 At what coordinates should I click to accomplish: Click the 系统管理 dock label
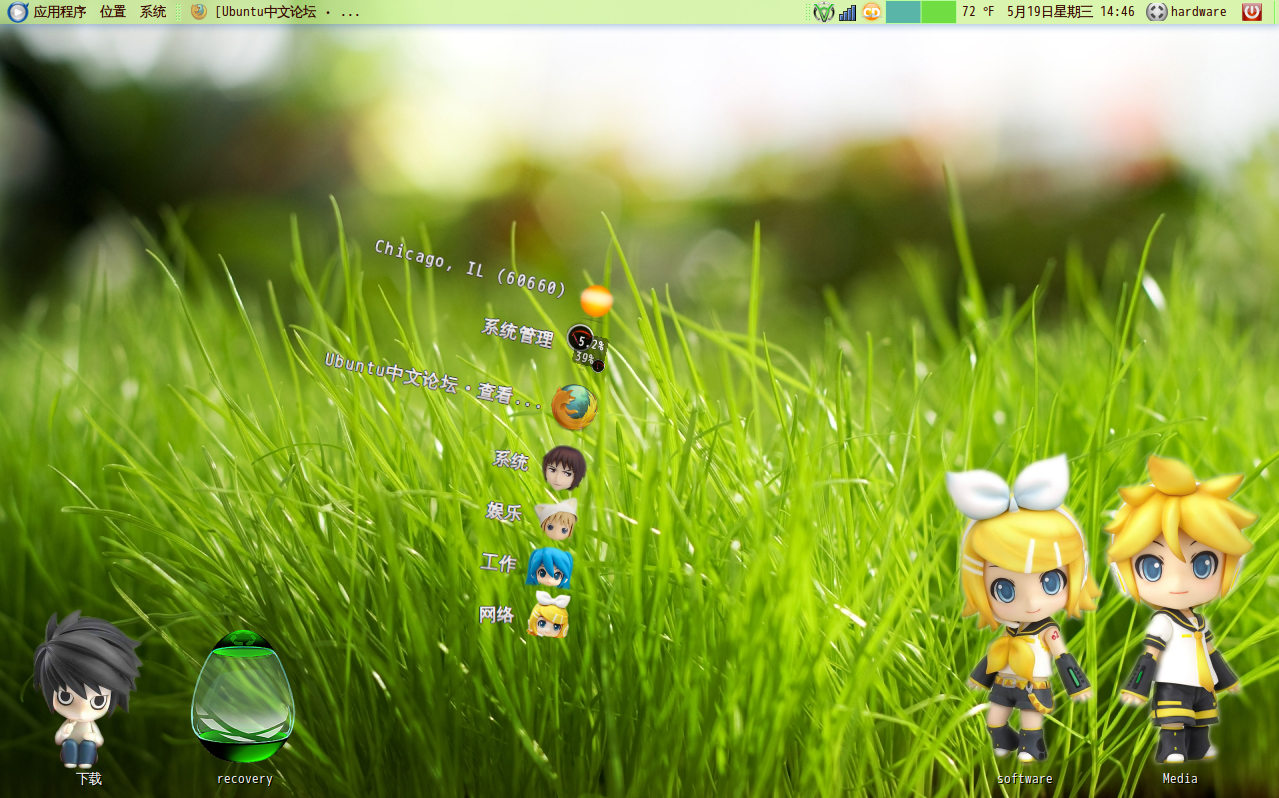[518, 332]
